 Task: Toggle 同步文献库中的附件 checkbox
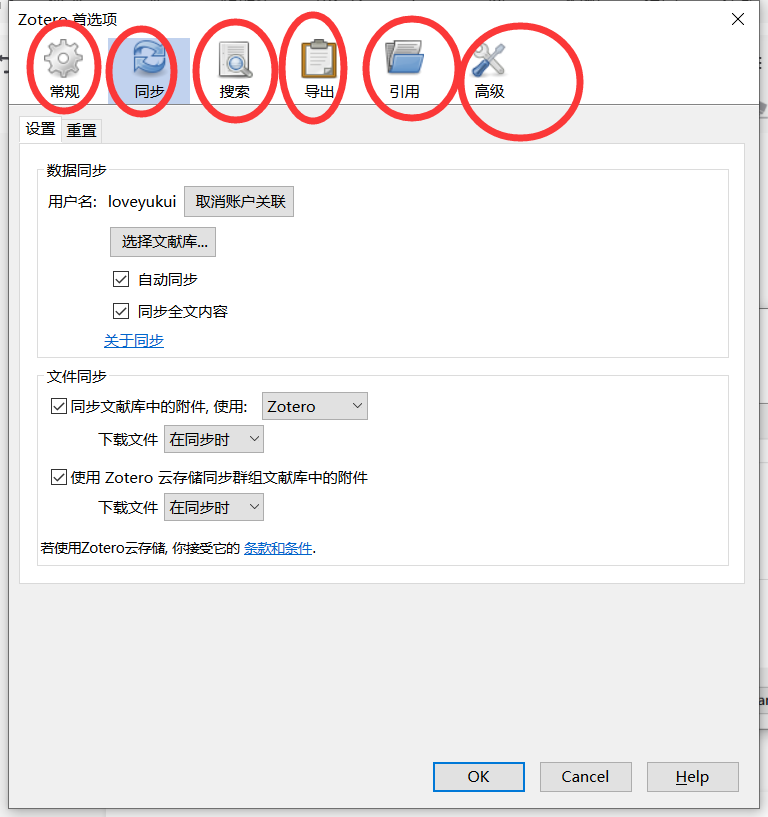58,406
